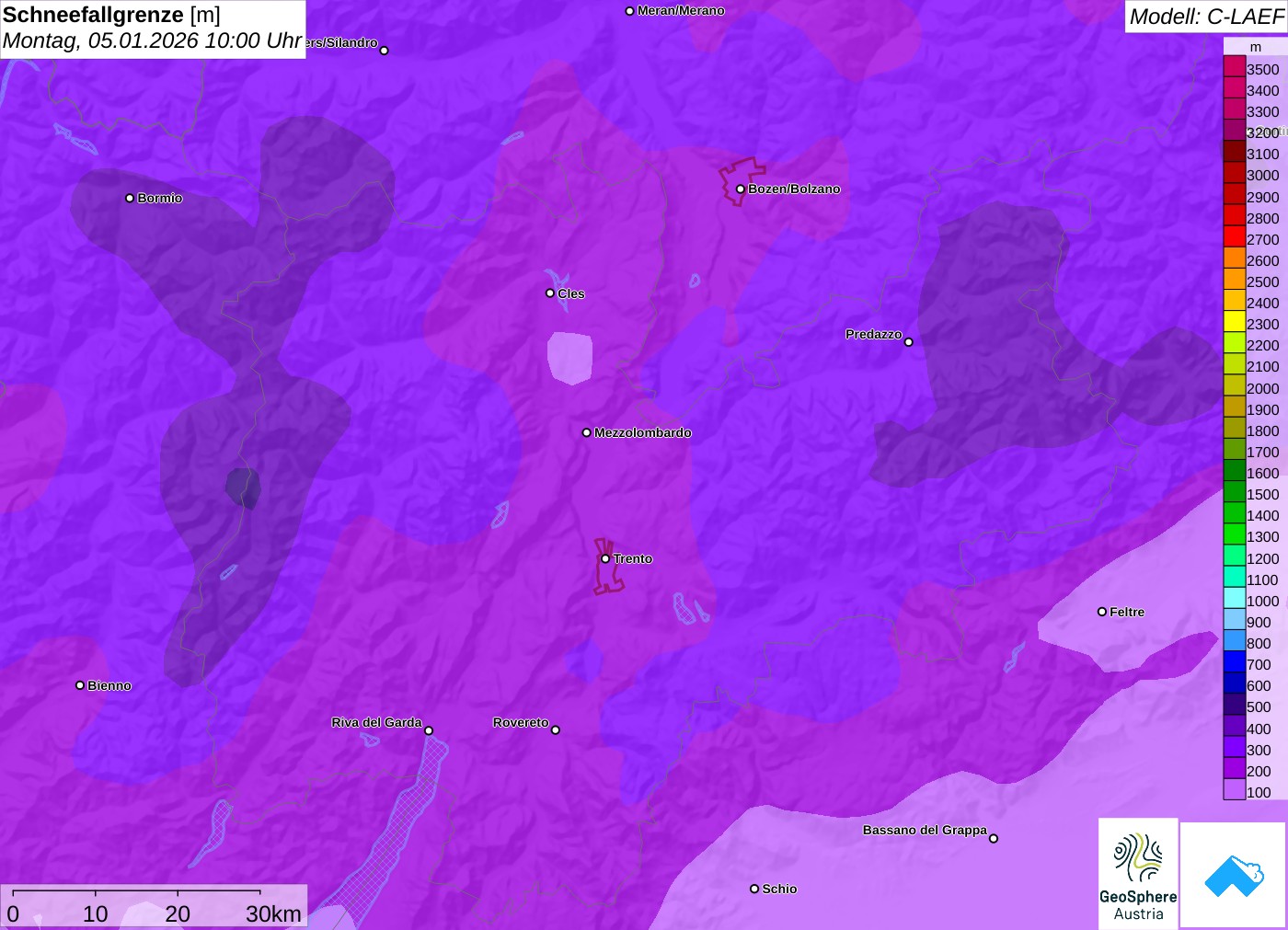Click the Rovereto location marker

(556, 730)
